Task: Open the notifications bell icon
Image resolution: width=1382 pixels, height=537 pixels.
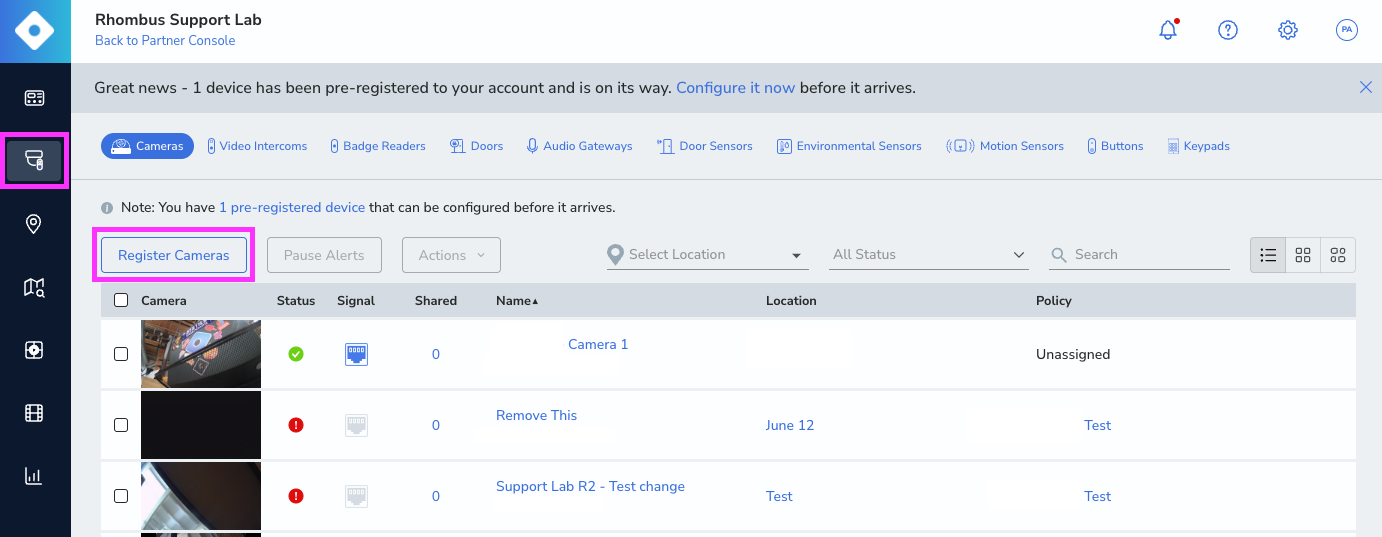Action: (x=1167, y=31)
